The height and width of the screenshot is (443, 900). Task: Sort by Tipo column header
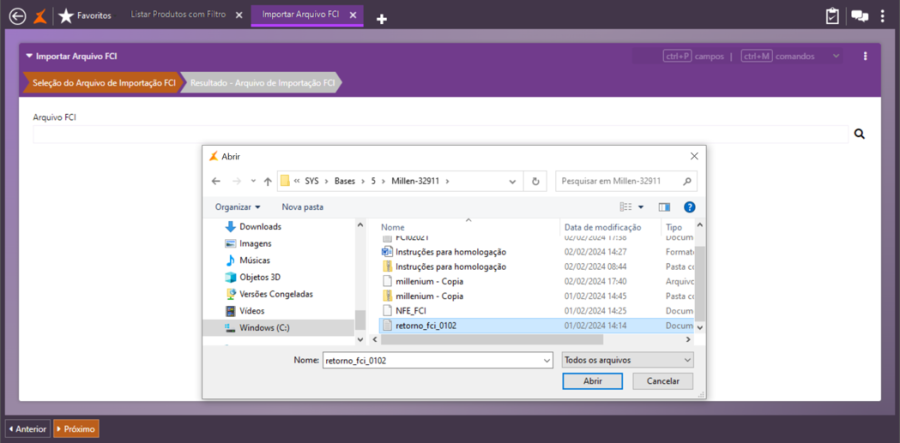pyautogui.click(x=674, y=227)
